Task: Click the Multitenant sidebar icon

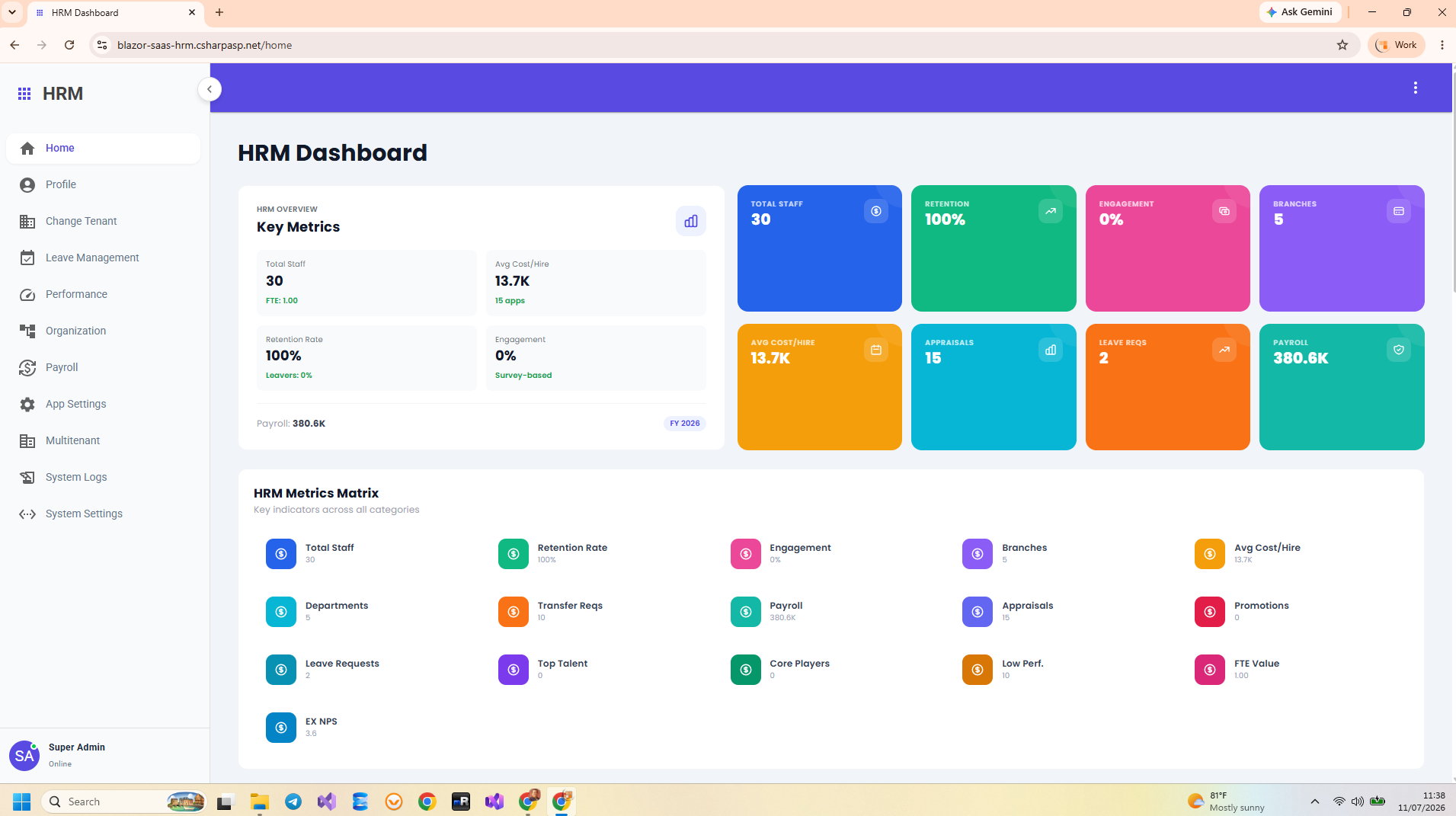Action: tap(27, 441)
